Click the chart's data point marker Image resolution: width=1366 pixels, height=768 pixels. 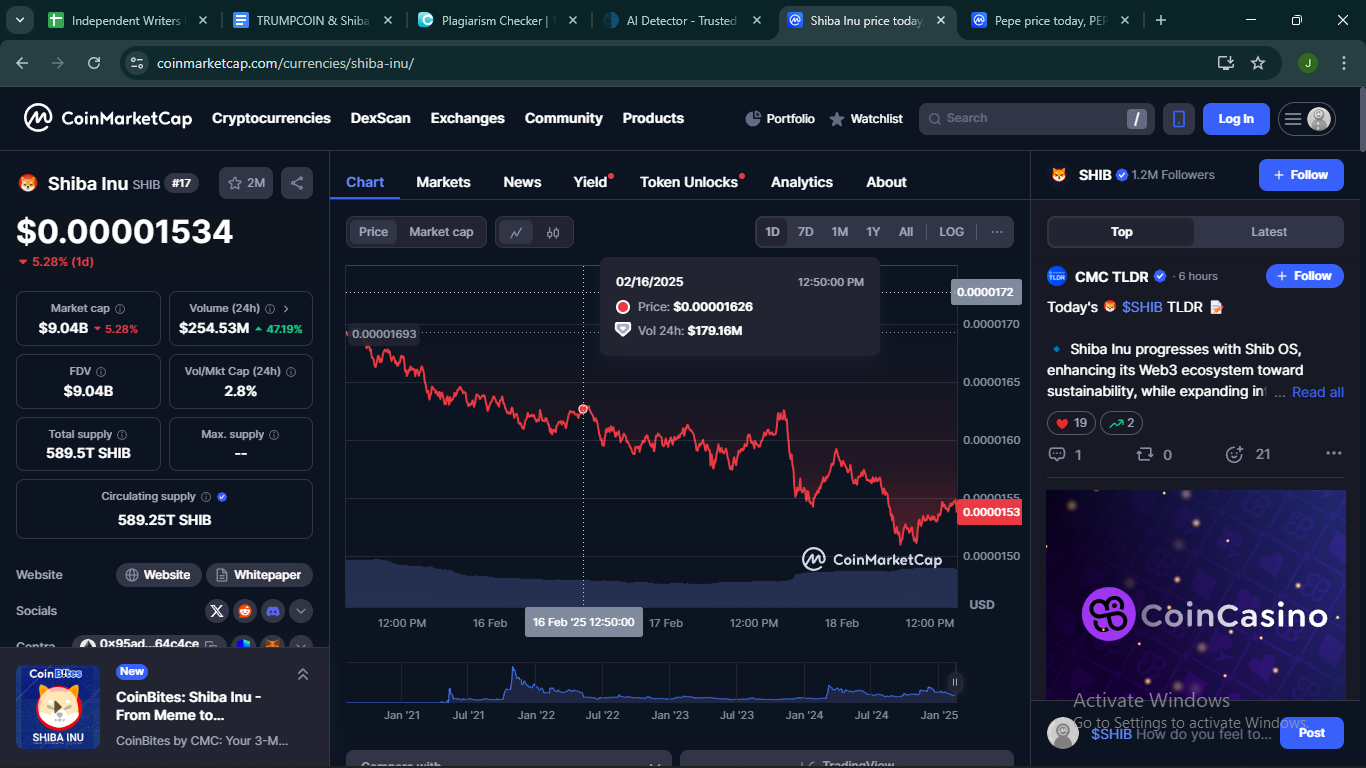pos(583,409)
